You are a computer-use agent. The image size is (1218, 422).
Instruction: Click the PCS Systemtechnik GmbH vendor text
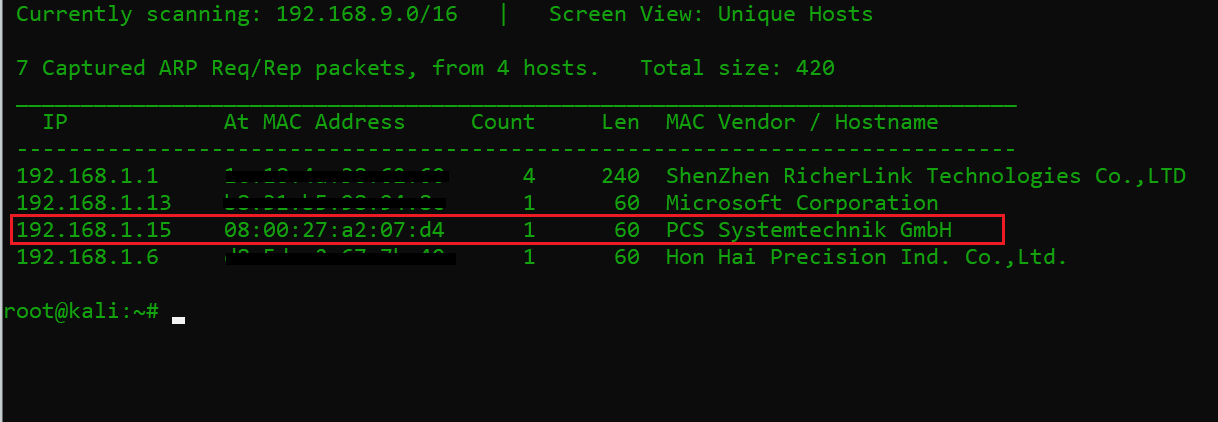(x=809, y=231)
